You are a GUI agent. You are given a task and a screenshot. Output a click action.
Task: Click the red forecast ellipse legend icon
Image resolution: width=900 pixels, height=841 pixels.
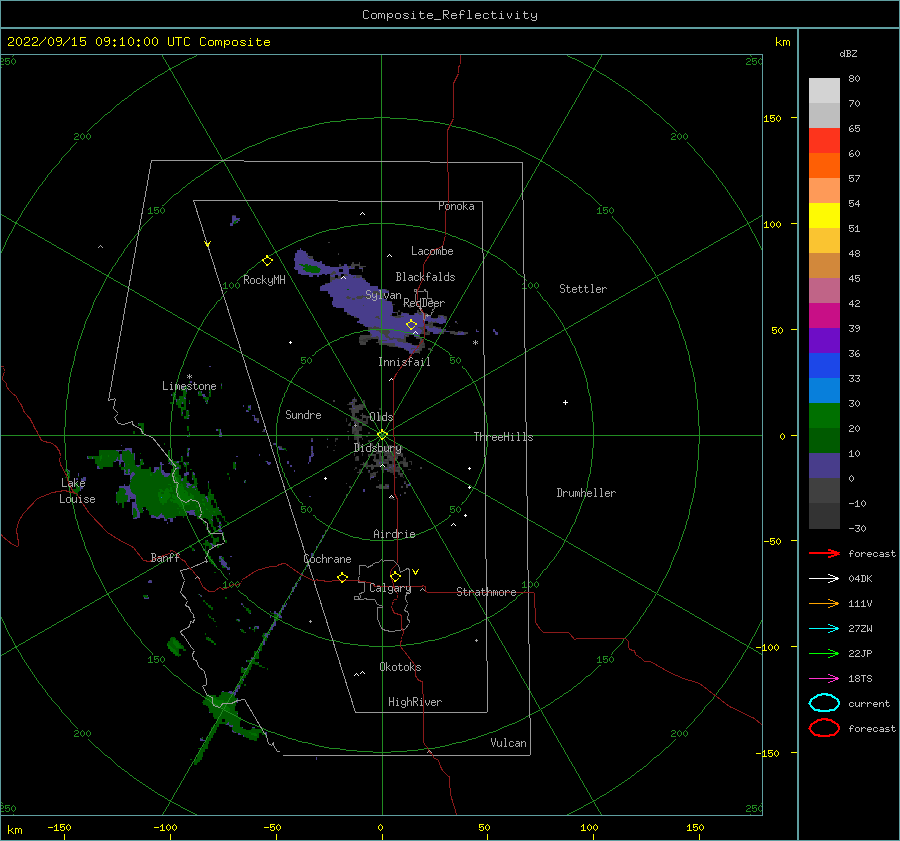[824, 728]
